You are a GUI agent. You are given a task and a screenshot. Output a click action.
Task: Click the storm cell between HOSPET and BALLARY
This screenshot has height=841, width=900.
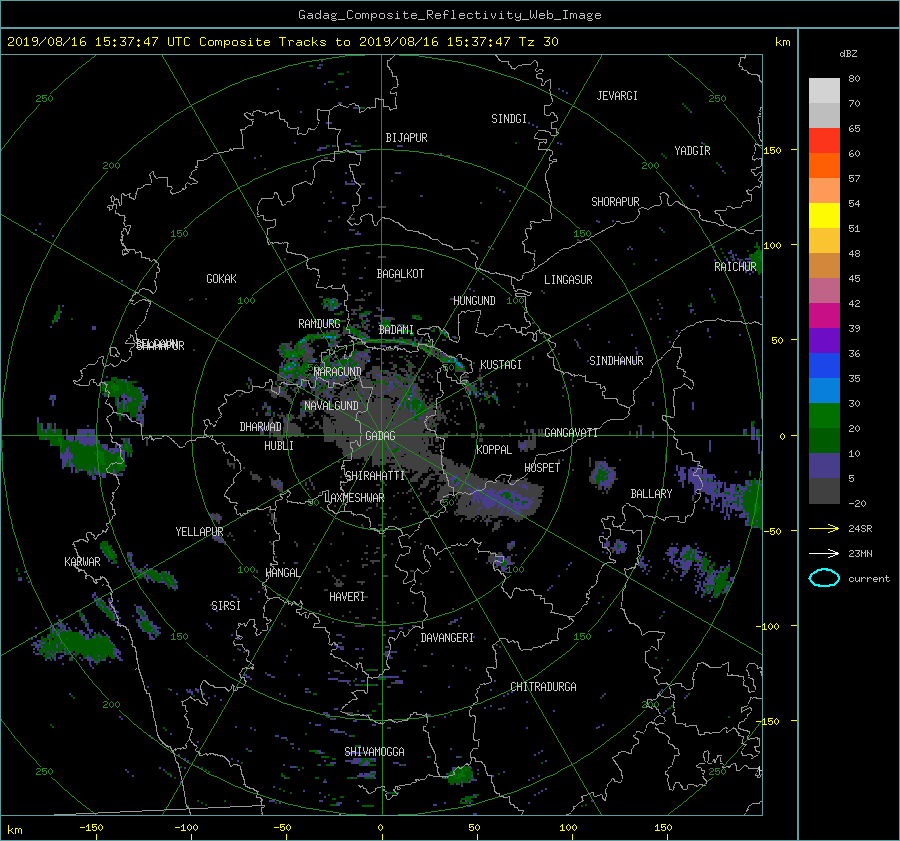click(602, 475)
